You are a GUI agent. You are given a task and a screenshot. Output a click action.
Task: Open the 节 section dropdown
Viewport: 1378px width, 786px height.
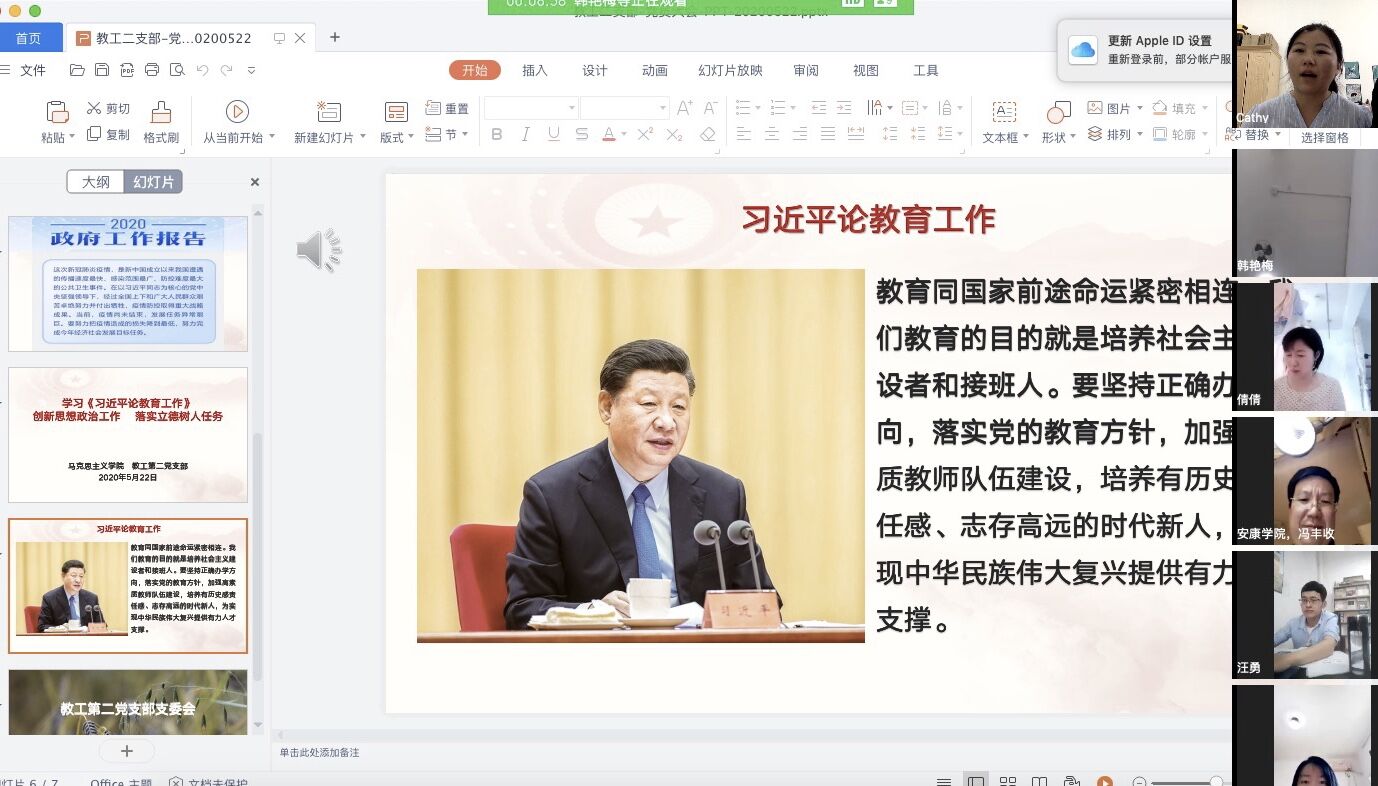[447, 134]
